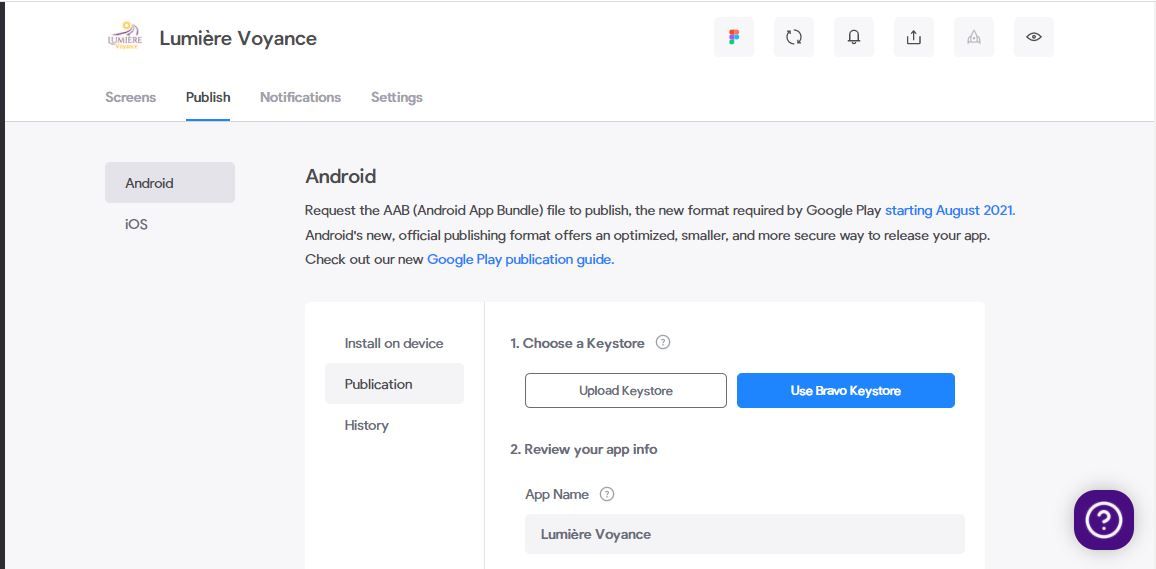This screenshot has width=1156, height=569.
Task: Click the Upload Keystore button
Action: point(626,391)
